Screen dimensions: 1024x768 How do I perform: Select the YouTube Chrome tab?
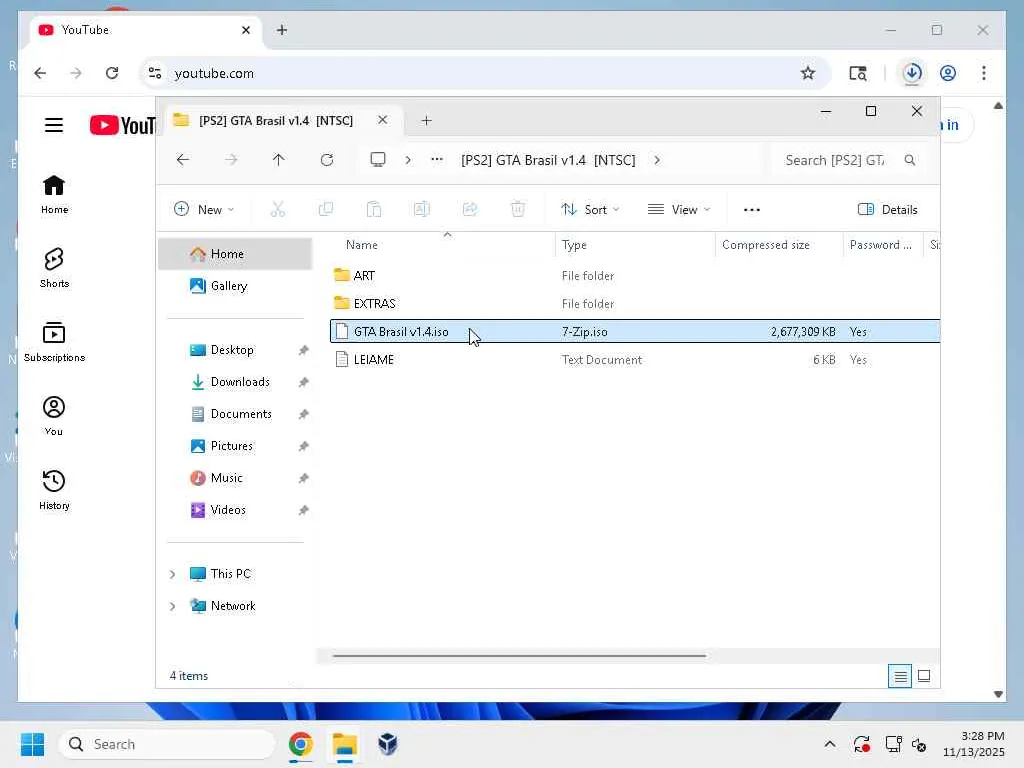(x=146, y=30)
